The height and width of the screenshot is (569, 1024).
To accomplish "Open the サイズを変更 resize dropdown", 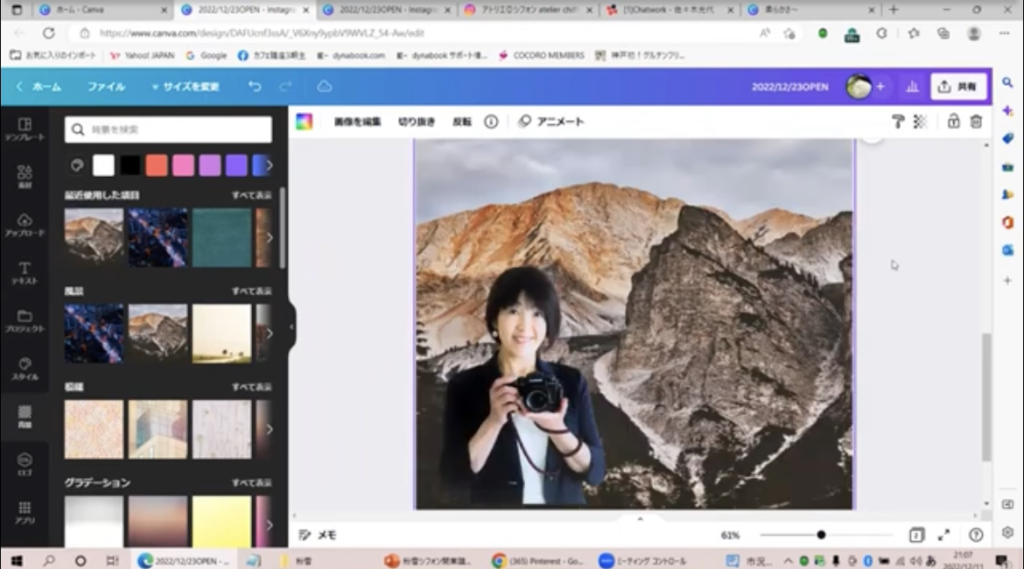I will [185, 87].
